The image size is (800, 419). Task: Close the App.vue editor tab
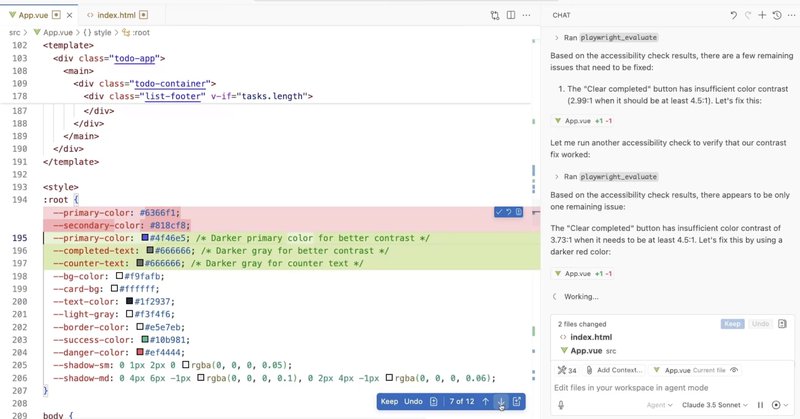pyautogui.click(x=69, y=15)
